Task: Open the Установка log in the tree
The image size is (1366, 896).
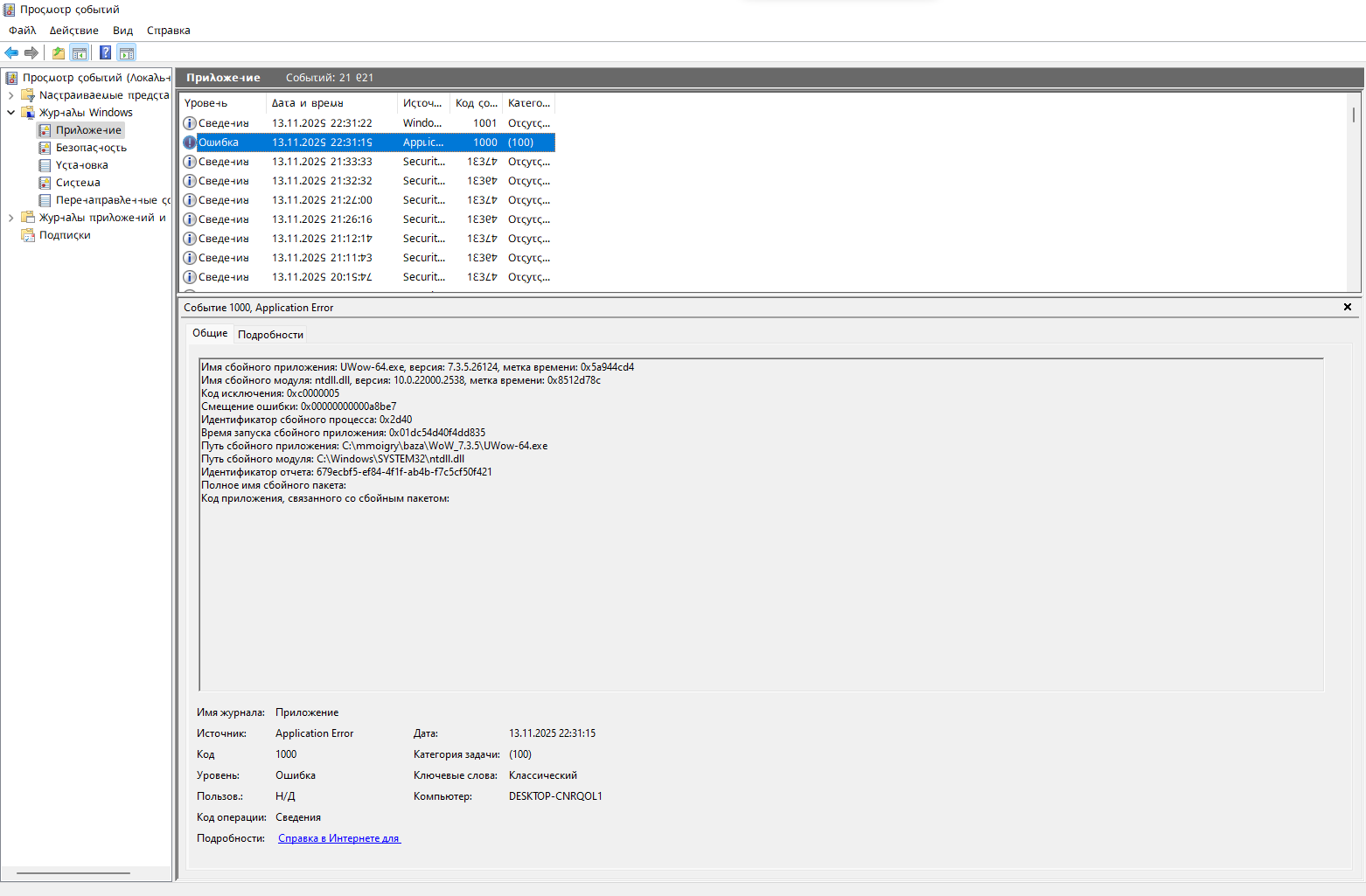Action: coord(81,165)
